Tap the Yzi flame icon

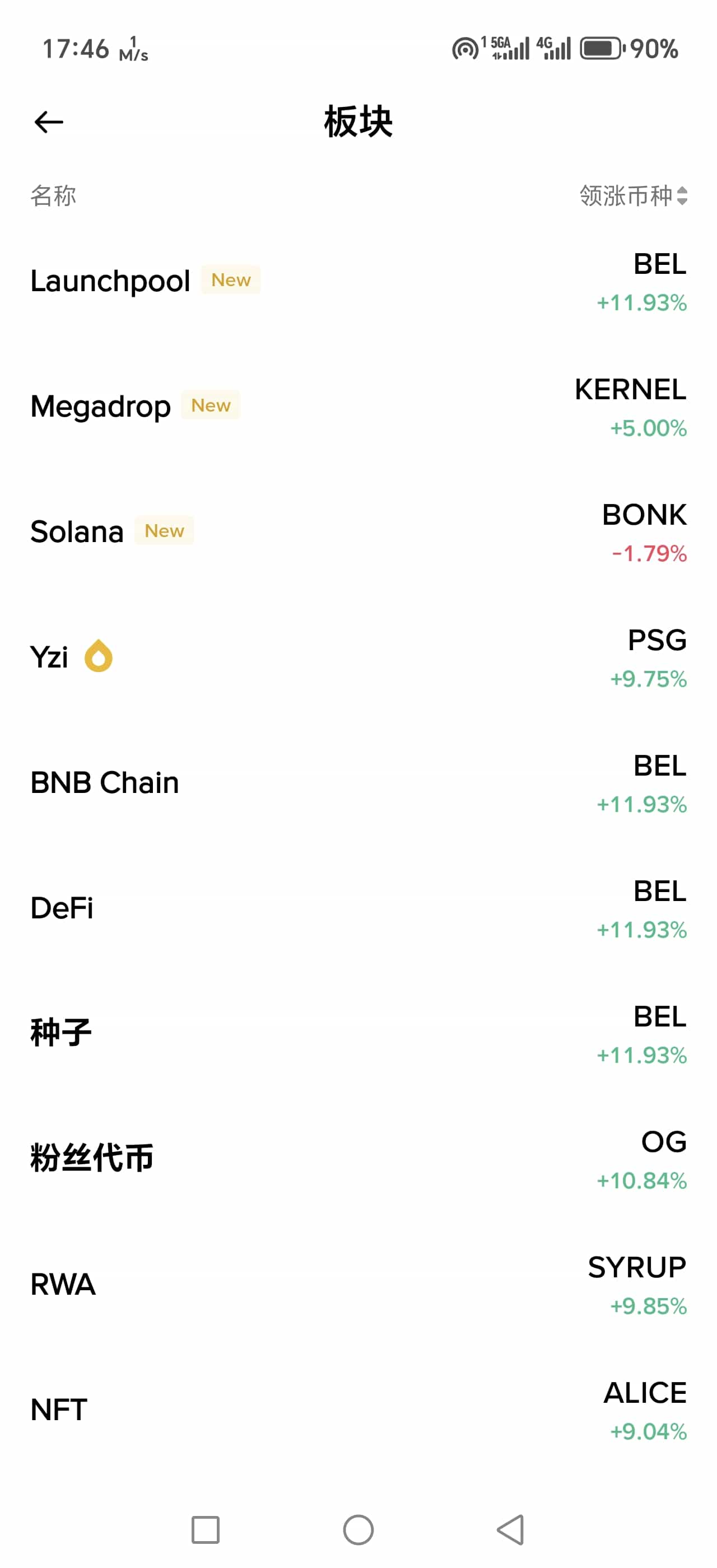[99, 656]
